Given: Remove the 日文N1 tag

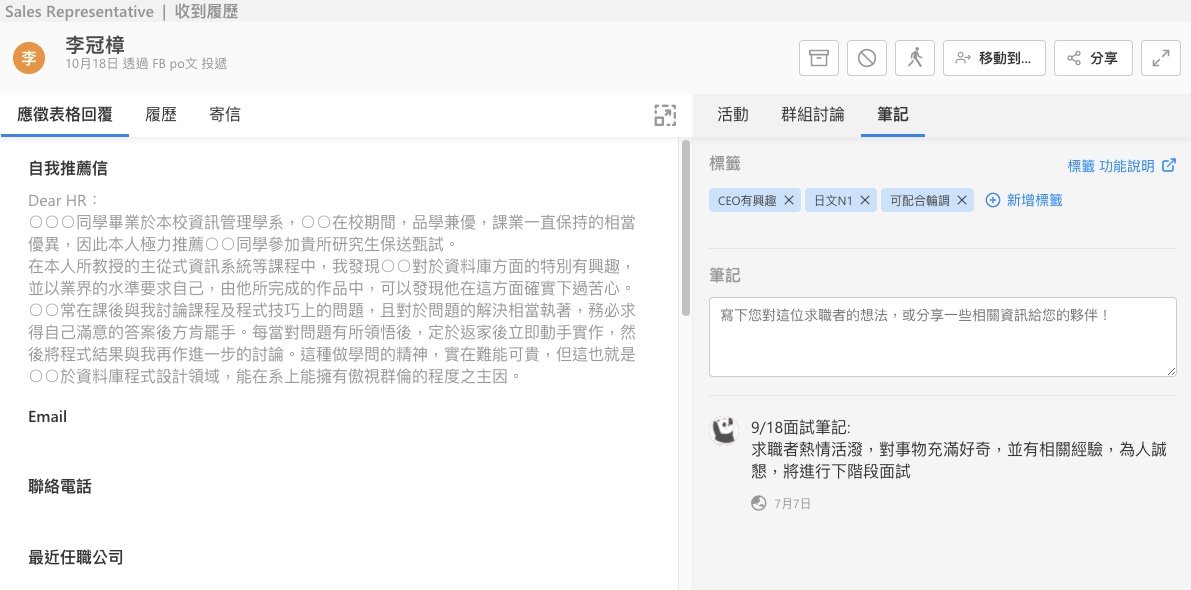Looking at the screenshot, I should [864, 200].
